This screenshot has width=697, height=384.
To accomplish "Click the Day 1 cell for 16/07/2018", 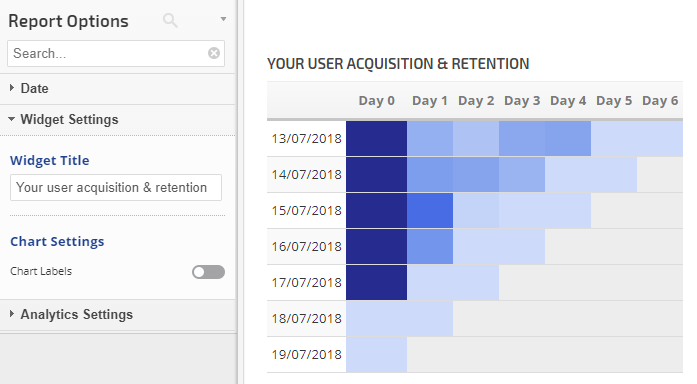I will [x=430, y=246].
